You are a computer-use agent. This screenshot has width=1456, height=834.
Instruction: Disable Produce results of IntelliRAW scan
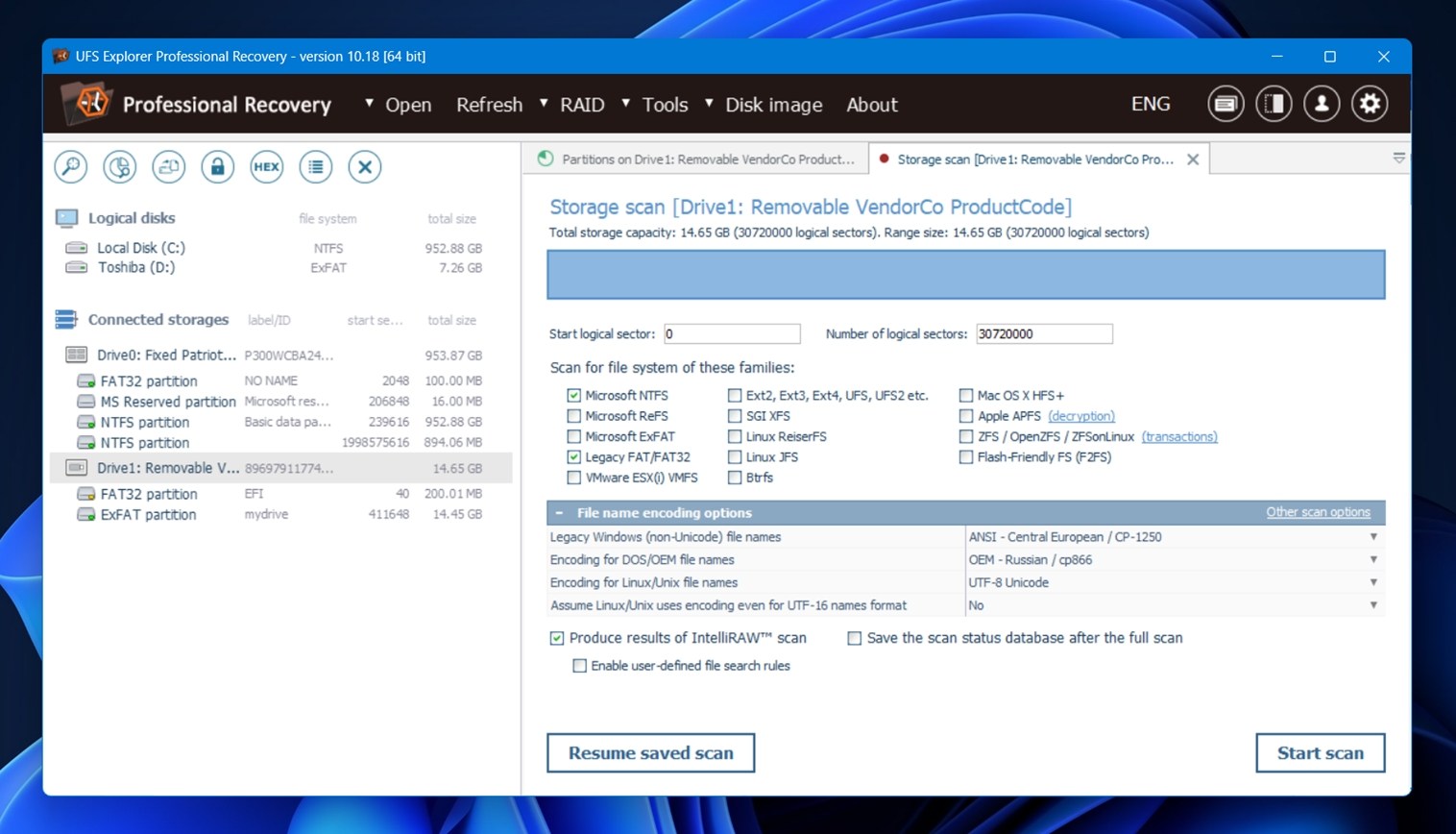[557, 639]
